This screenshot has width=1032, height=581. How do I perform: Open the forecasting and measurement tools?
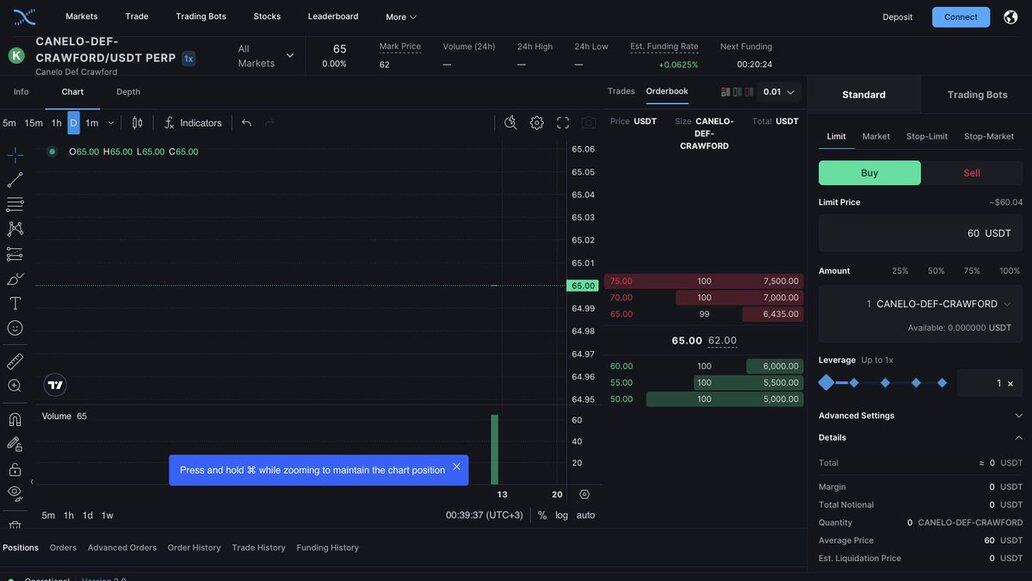(x=15, y=254)
